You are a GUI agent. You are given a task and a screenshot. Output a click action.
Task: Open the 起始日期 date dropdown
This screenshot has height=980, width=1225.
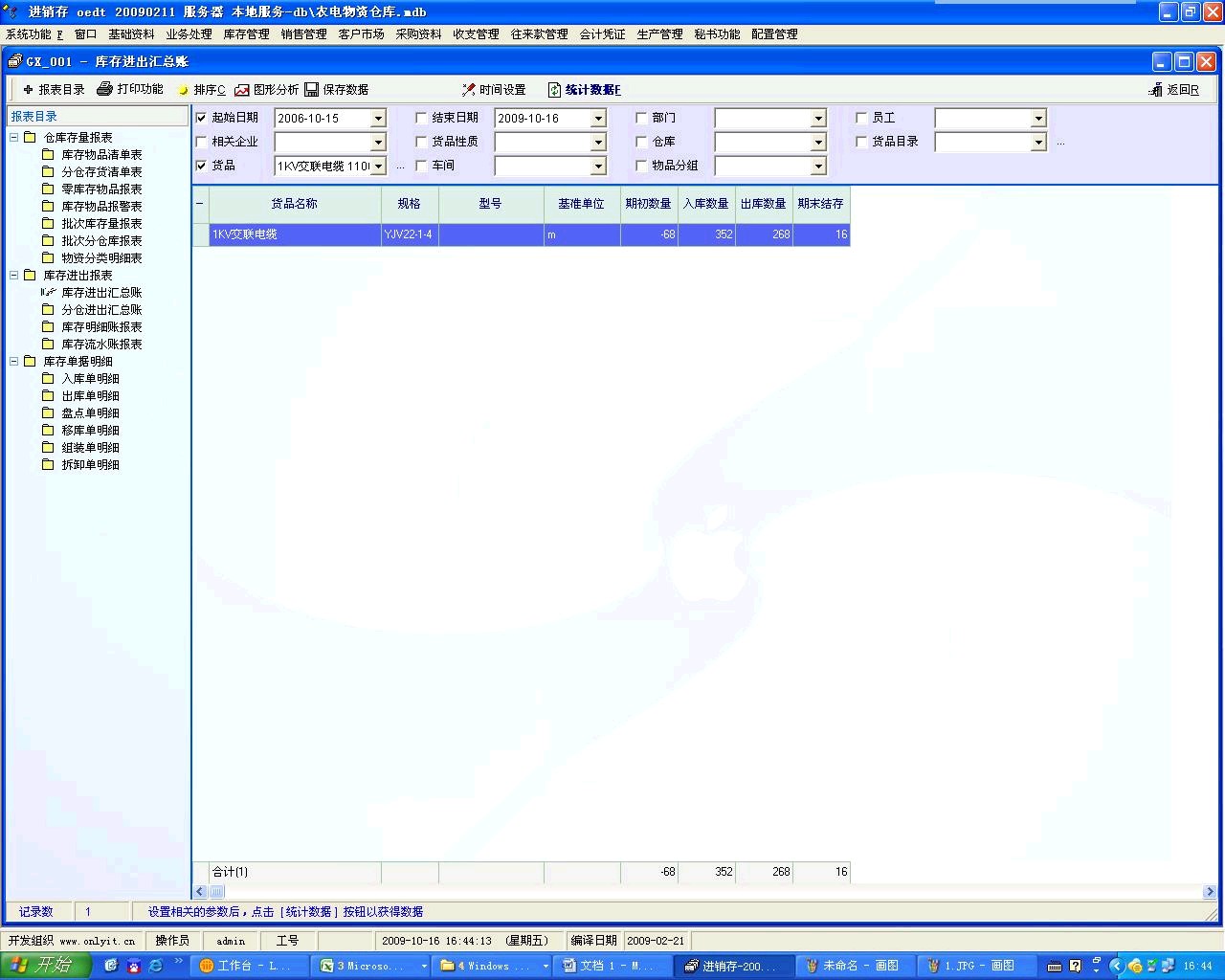[x=378, y=119]
